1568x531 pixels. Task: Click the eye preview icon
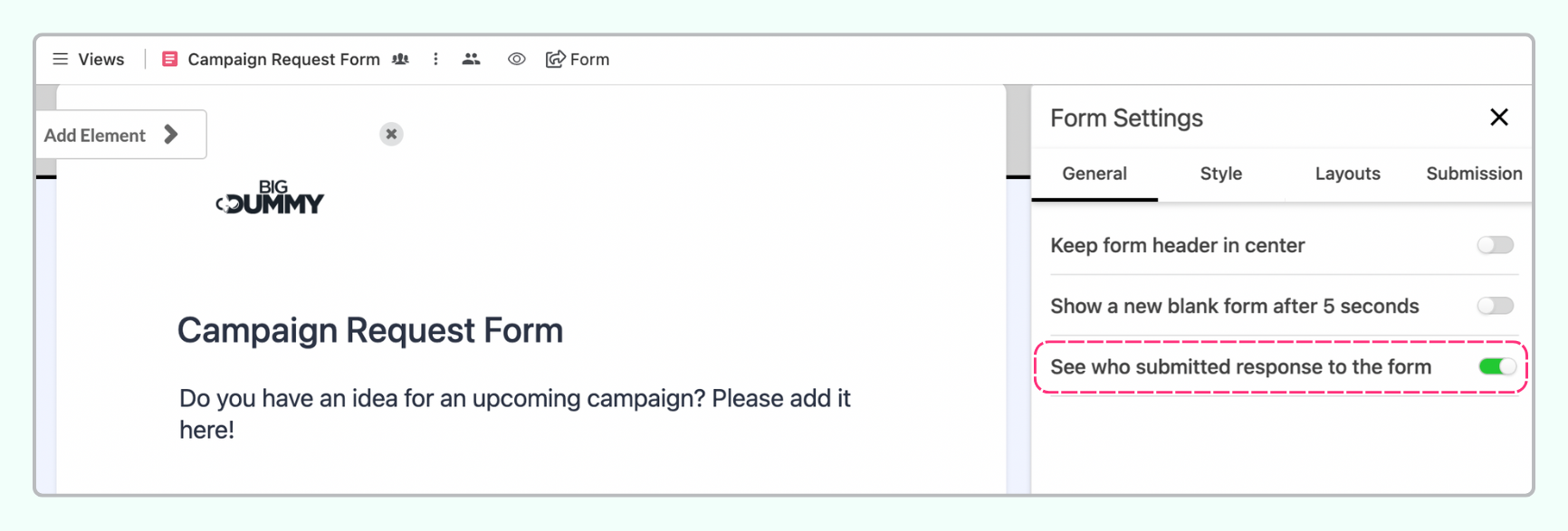click(516, 60)
